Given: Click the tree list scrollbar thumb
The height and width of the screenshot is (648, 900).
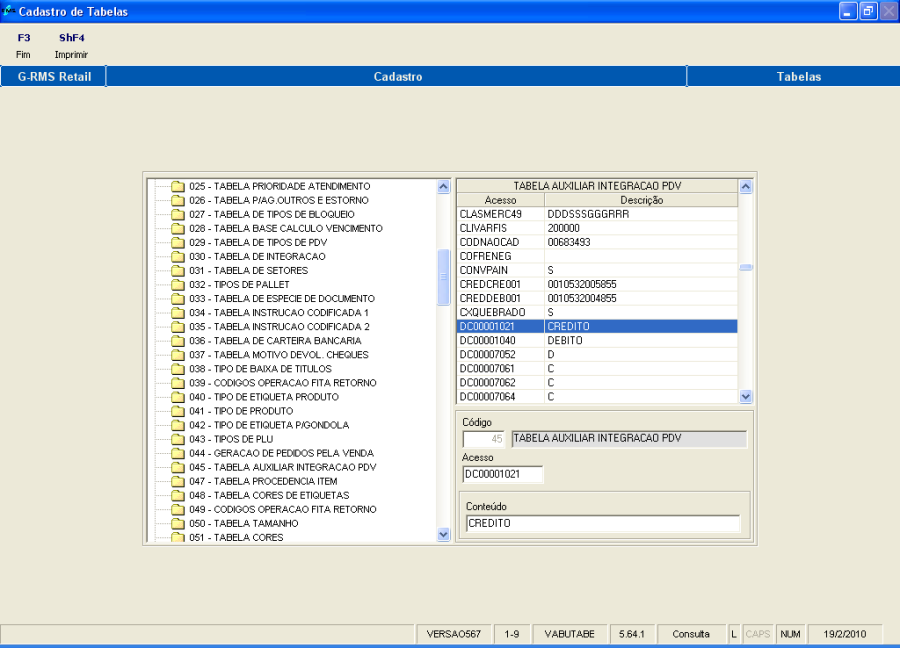Looking at the screenshot, I should [x=443, y=277].
